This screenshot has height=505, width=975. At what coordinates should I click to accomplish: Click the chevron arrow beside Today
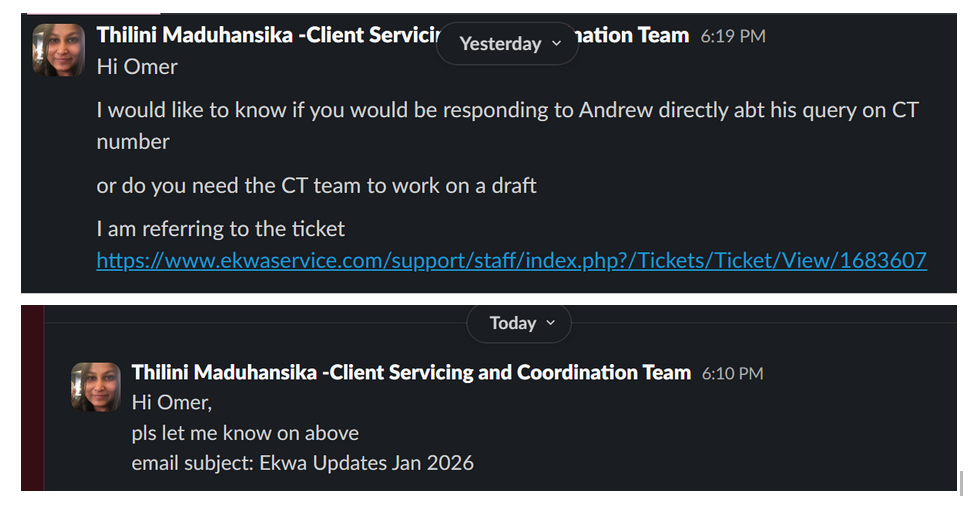[x=550, y=323]
